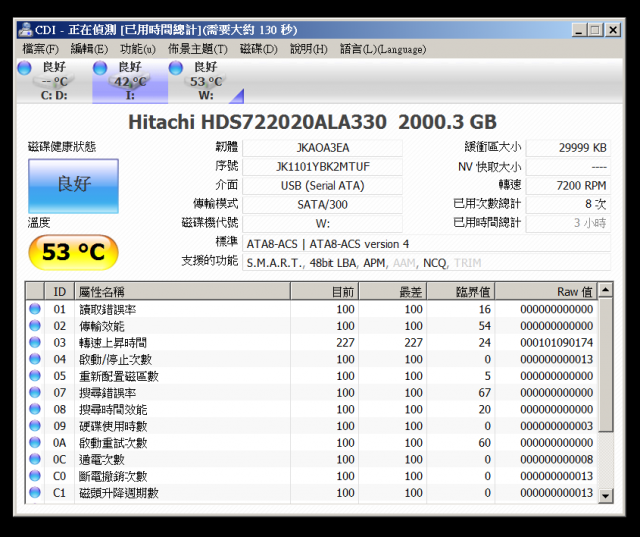Click status orb of row 01 讀取錯誤率
Viewport: 640px width, 537px height.
pos(35,308)
